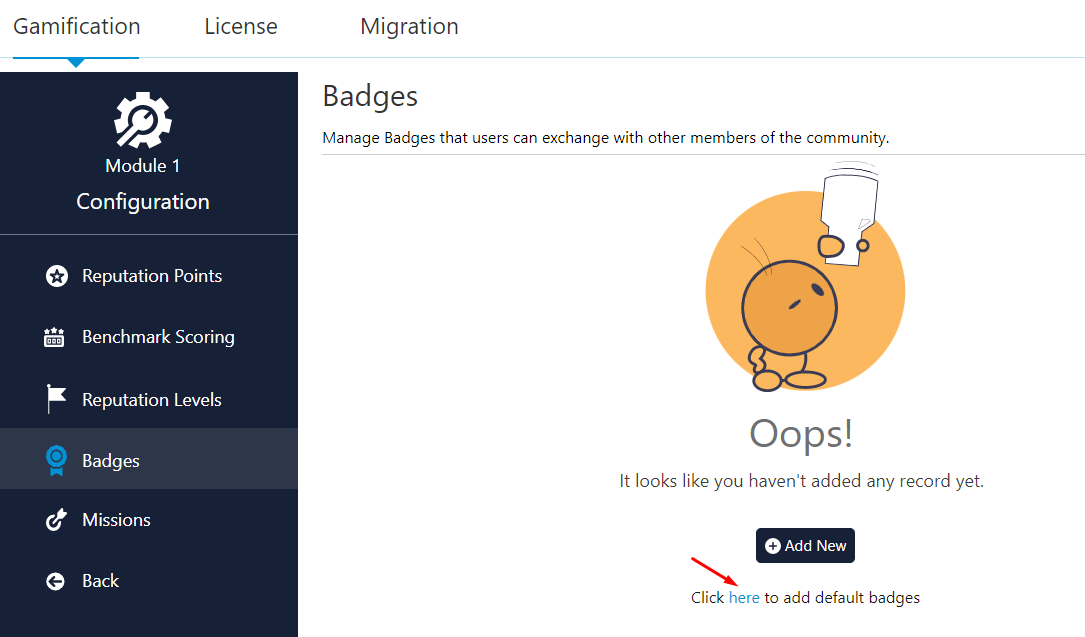1085x637 pixels.
Task: Click the Badges page heading
Action: 370,96
